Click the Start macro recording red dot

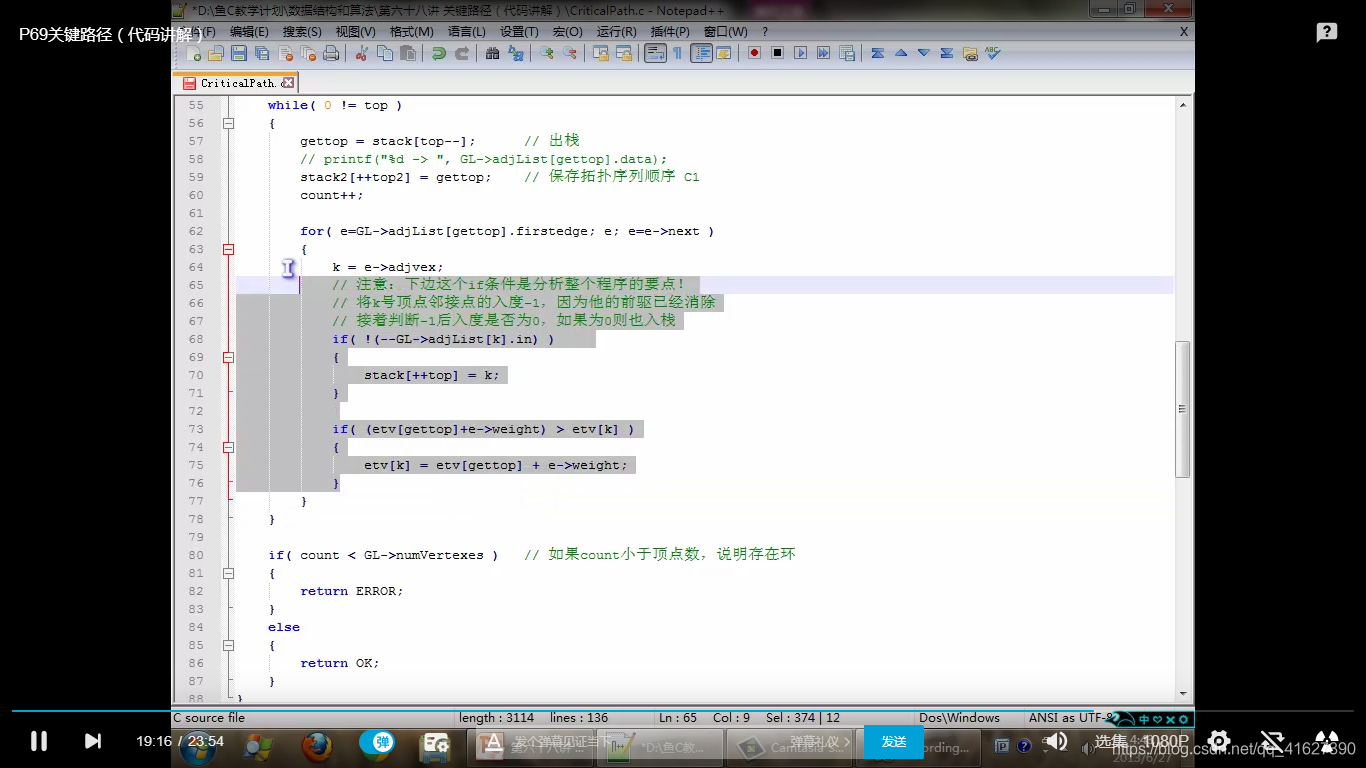click(x=754, y=53)
